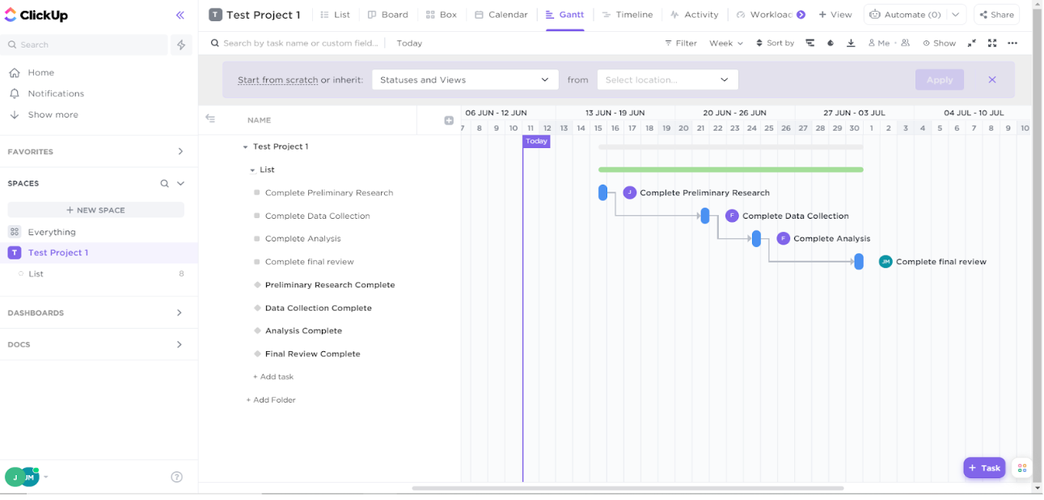Switch to the Calendar tab
This screenshot has width=1044, height=500.
[501, 15]
